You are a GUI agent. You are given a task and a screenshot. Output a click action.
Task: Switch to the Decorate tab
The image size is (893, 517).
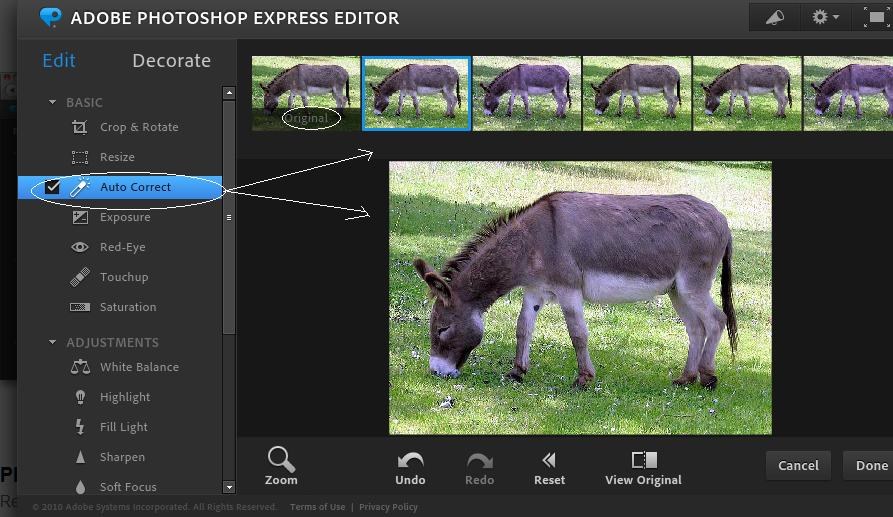click(171, 61)
